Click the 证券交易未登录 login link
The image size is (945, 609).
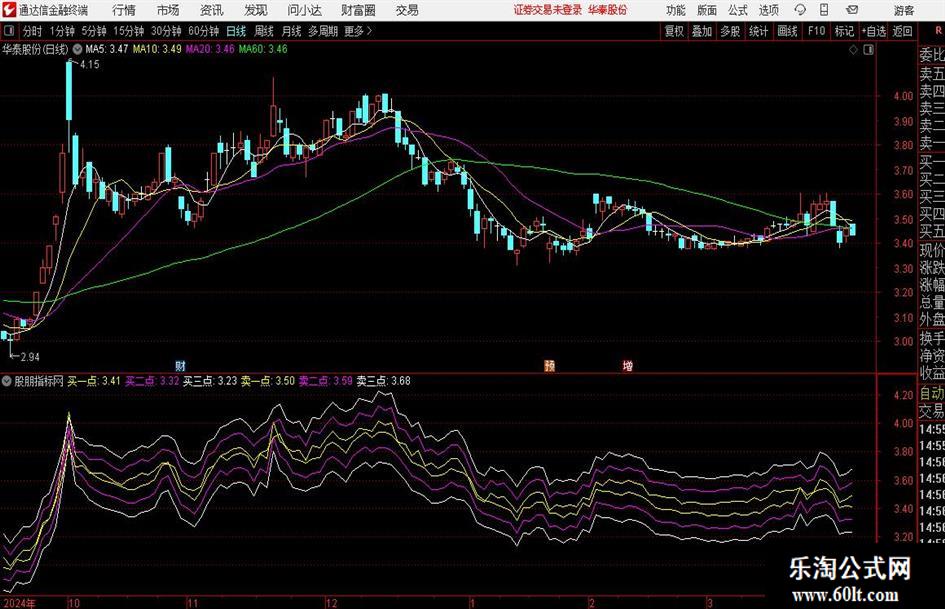[x=548, y=10]
